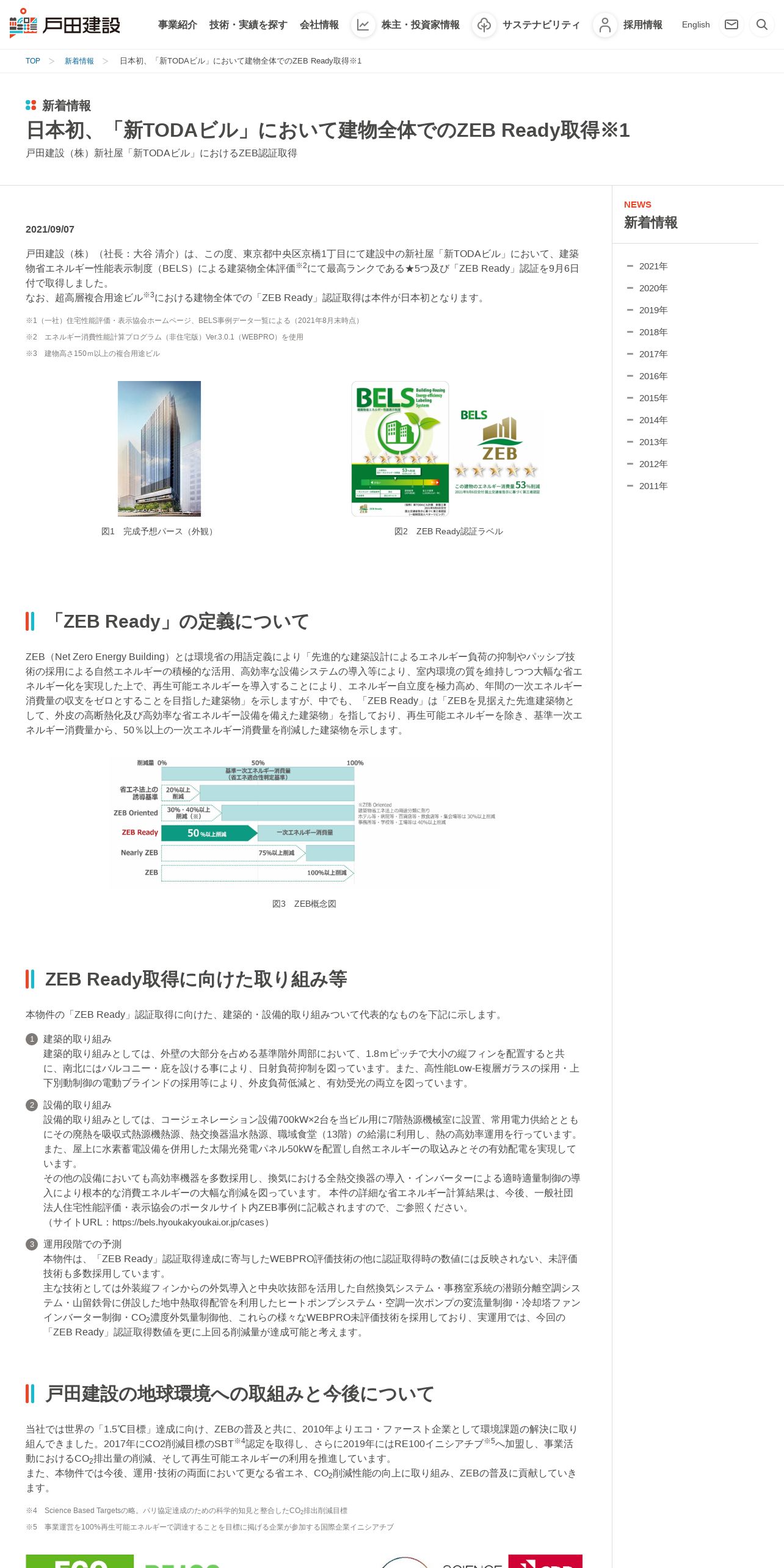Open the 2019年 news archive
Screen dimensions: 784x1568
click(653, 310)
